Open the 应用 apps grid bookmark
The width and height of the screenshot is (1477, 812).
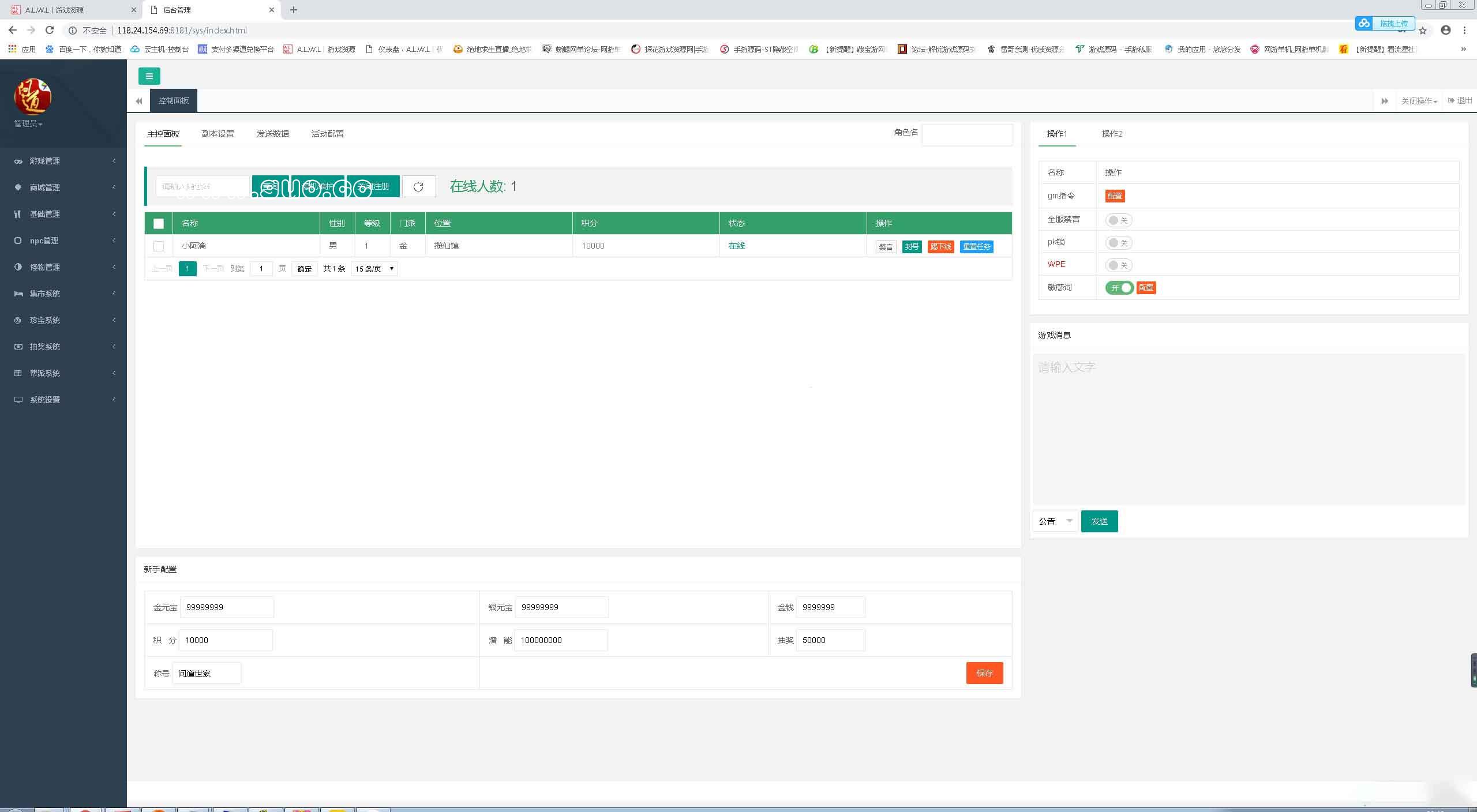[x=22, y=50]
